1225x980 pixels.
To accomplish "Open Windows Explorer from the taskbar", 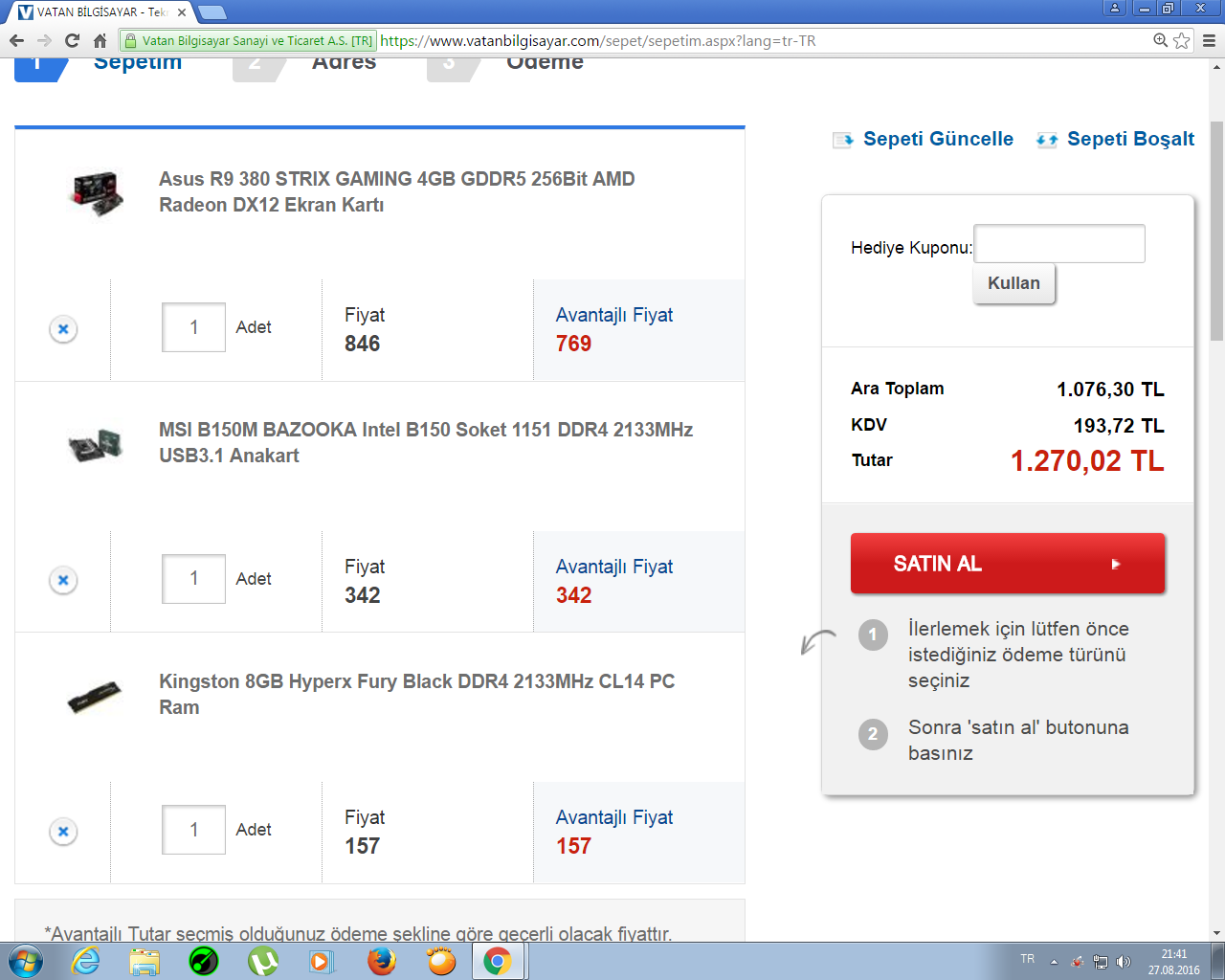I will [x=145, y=961].
